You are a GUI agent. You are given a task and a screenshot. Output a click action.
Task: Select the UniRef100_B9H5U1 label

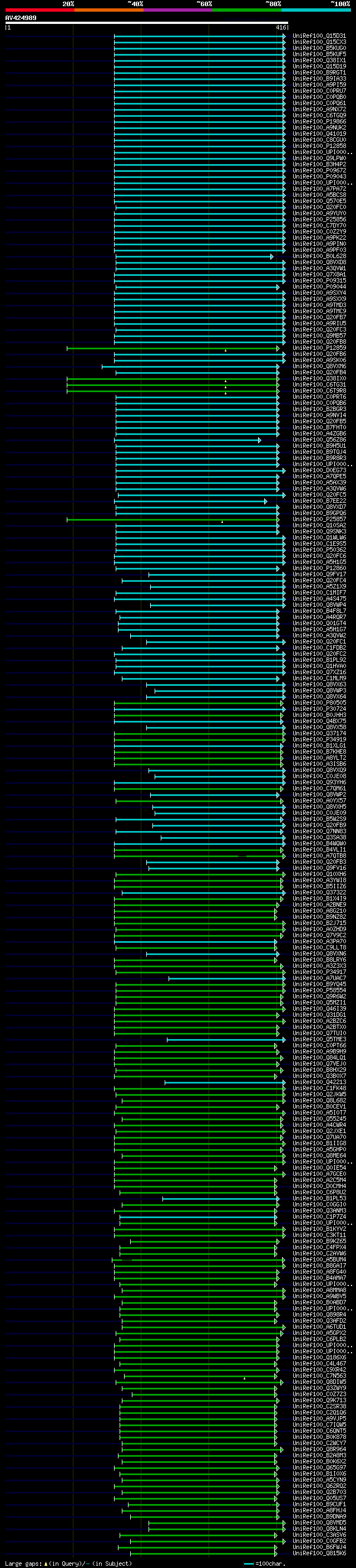[319, 446]
